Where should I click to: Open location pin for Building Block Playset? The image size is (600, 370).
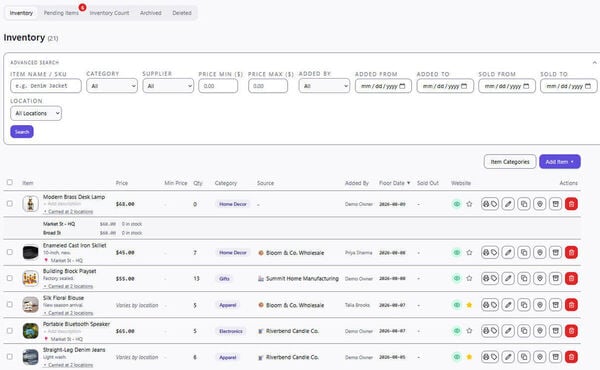(540, 279)
